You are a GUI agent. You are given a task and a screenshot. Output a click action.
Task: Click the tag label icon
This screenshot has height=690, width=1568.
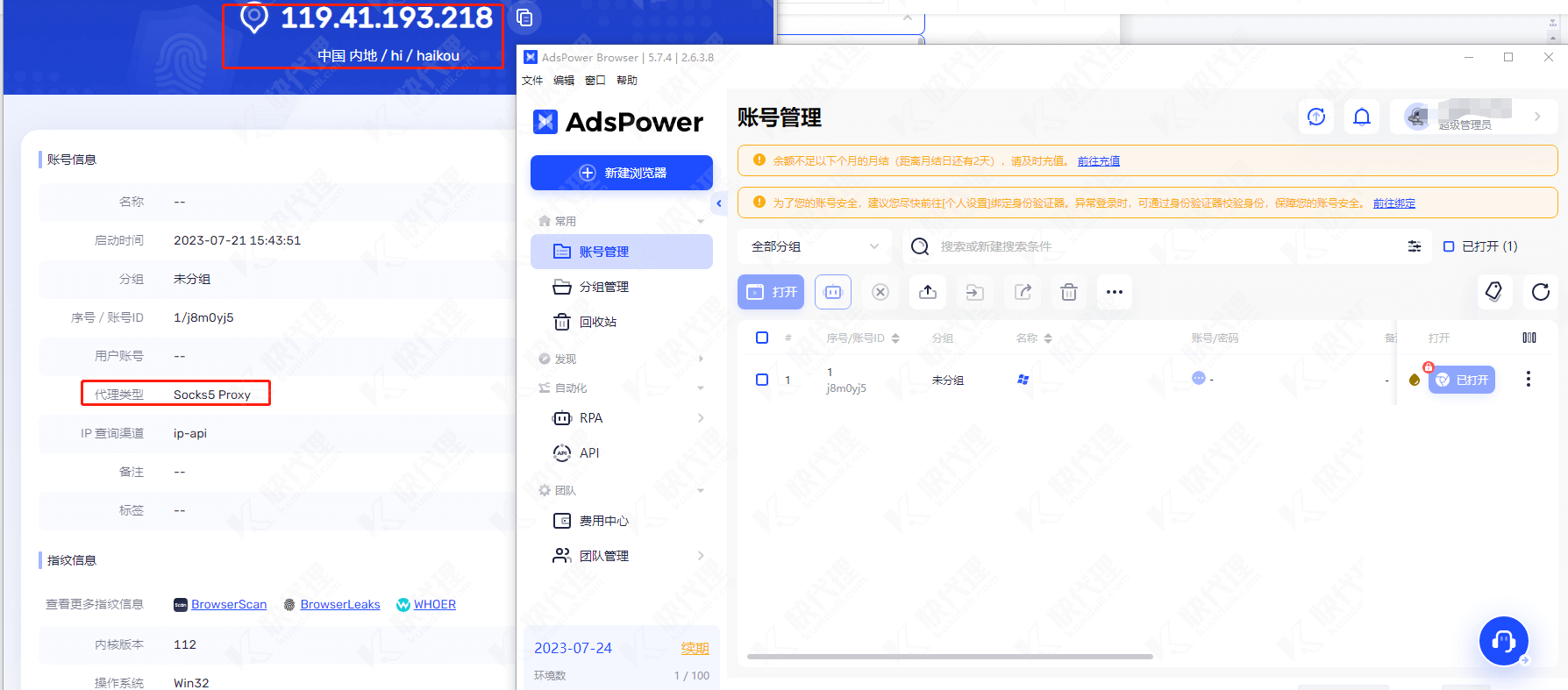1493,291
